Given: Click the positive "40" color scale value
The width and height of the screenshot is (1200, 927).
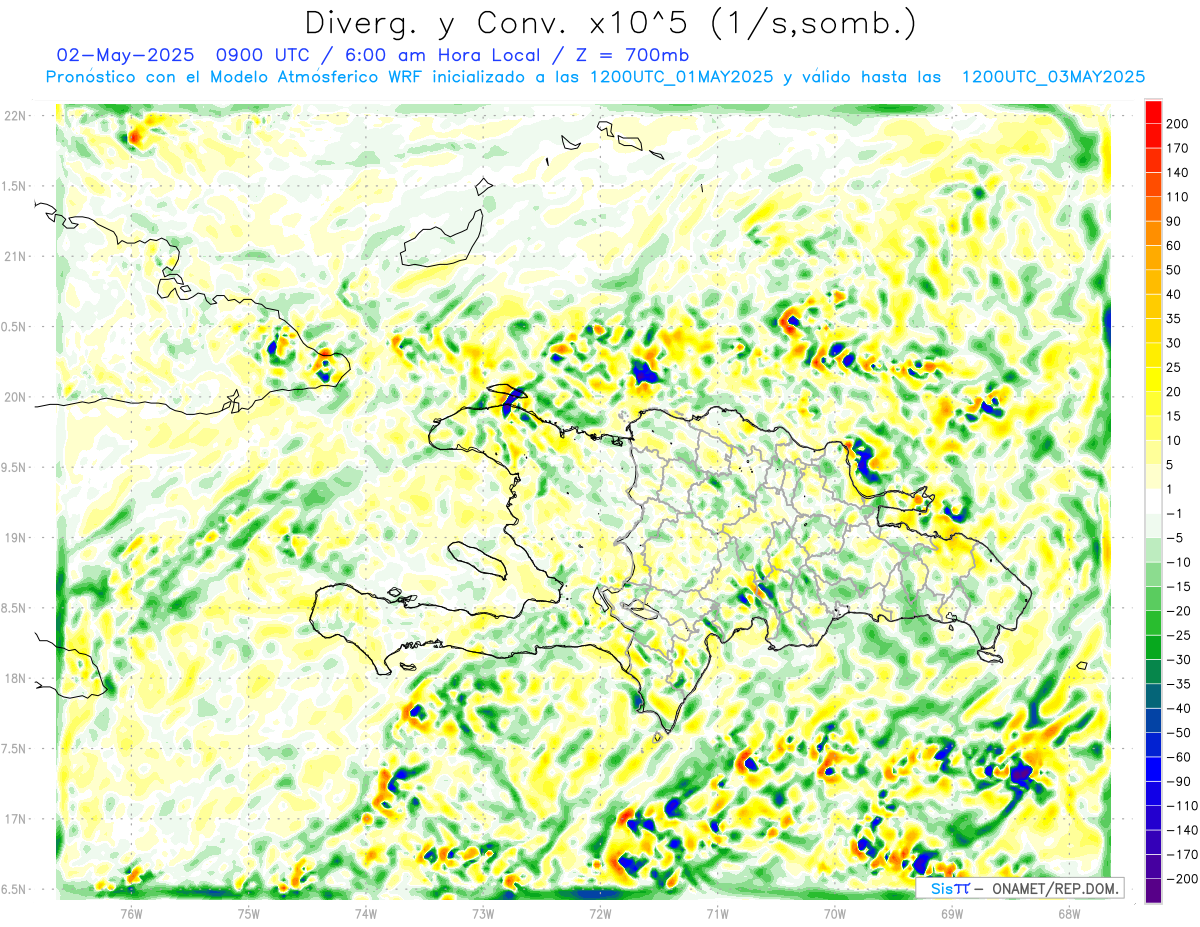Looking at the screenshot, I should (x=1175, y=295).
